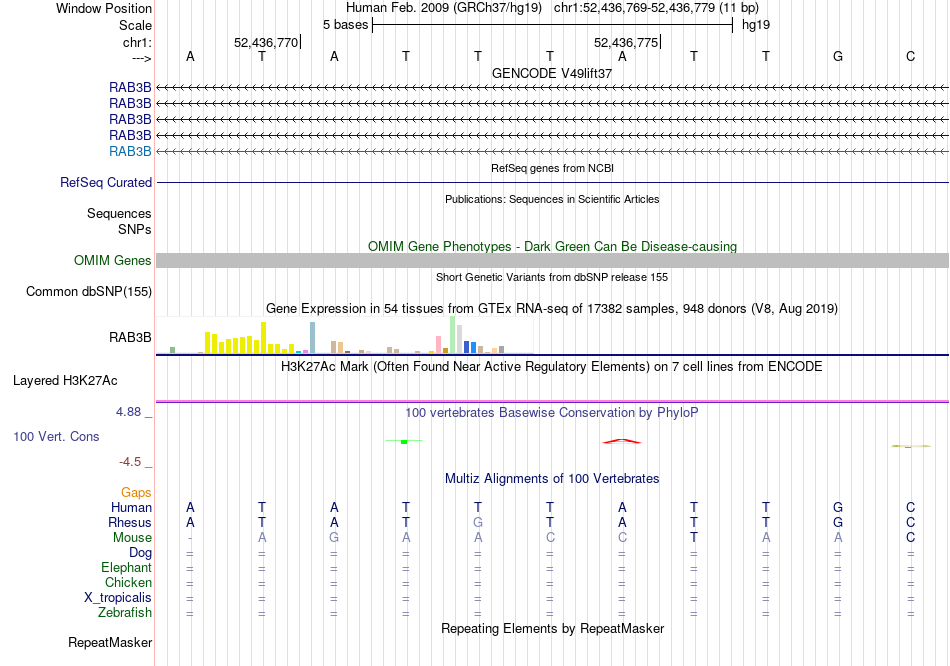Open the RefSeq genes from NCBI title
Screen dimensions: 950x666
[x=552, y=168]
